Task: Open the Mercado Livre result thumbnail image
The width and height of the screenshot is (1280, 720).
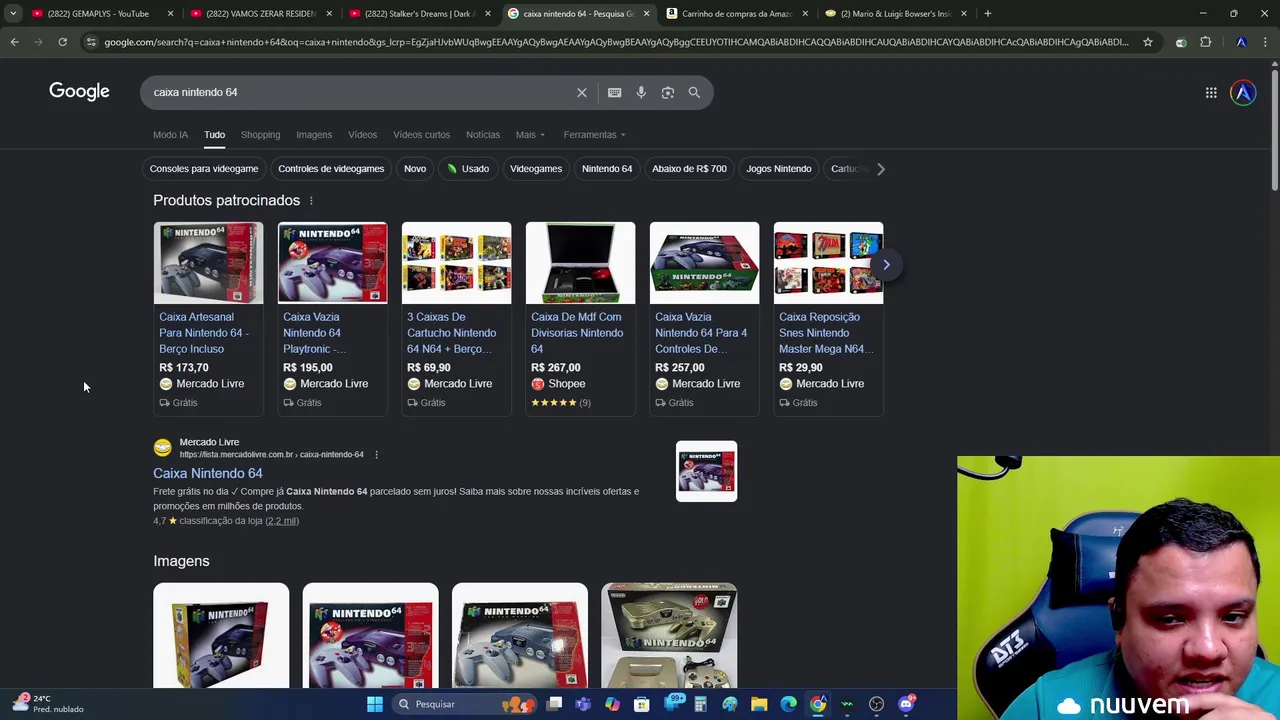Action: tap(706, 471)
